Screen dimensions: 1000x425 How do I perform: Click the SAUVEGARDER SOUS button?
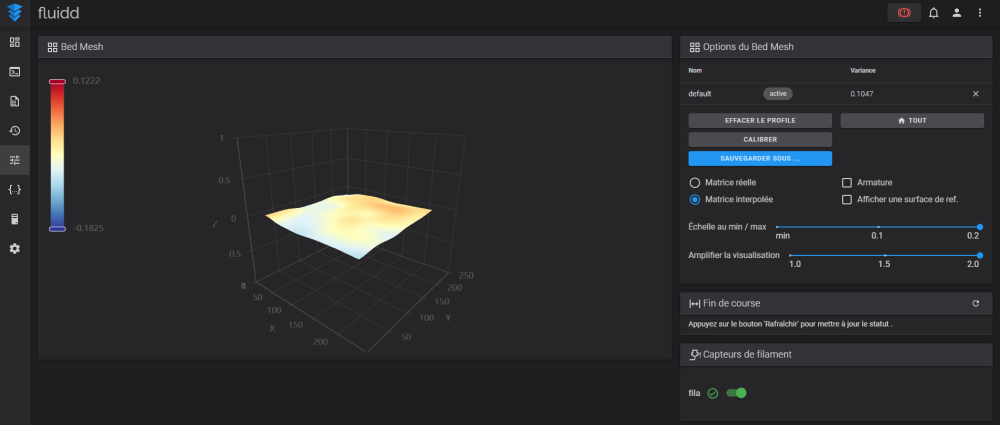760,158
